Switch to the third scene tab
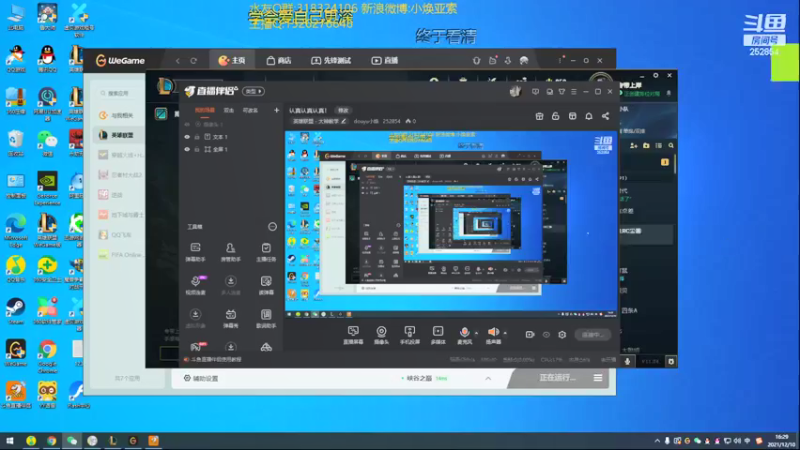The image size is (800, 450). tap(250, 110)
